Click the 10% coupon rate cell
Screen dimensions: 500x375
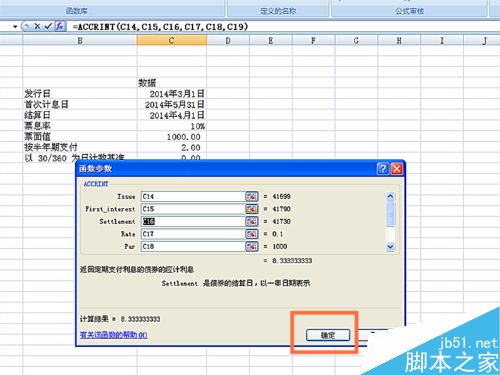point(172,126)
